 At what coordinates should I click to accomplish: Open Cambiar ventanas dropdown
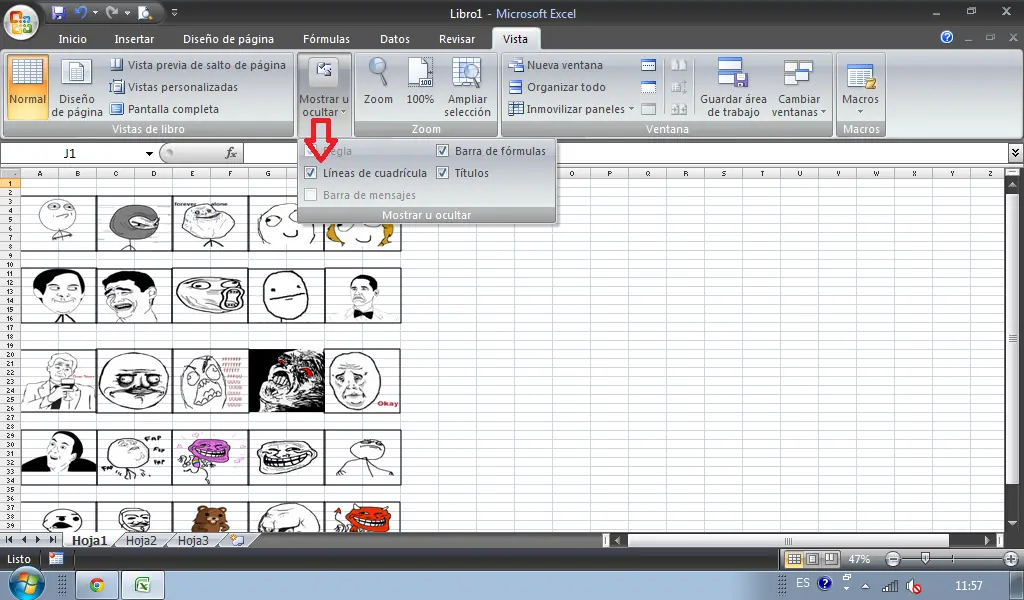(x=799, y=87)
